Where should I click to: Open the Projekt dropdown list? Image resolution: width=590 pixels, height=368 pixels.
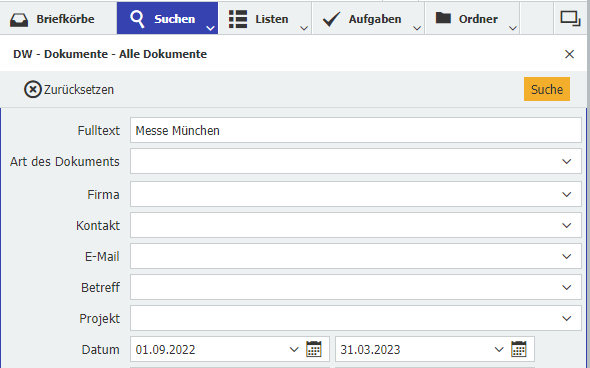(x=567, y=318)
